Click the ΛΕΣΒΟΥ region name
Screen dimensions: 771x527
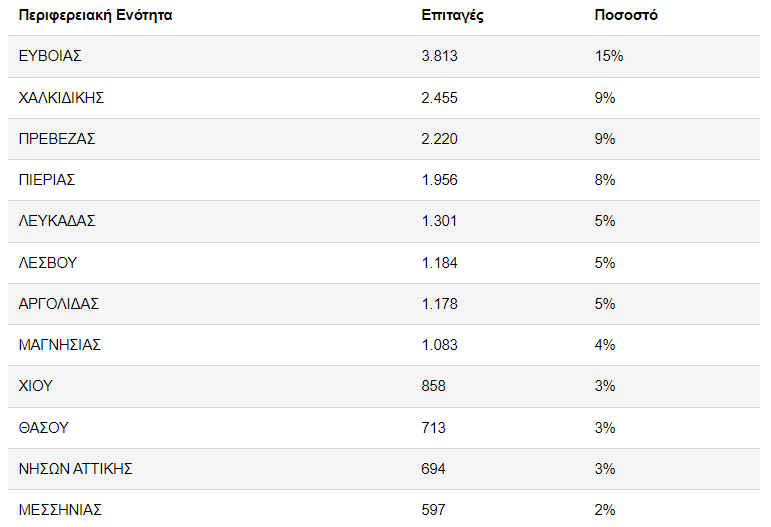[x=48, y=263]
